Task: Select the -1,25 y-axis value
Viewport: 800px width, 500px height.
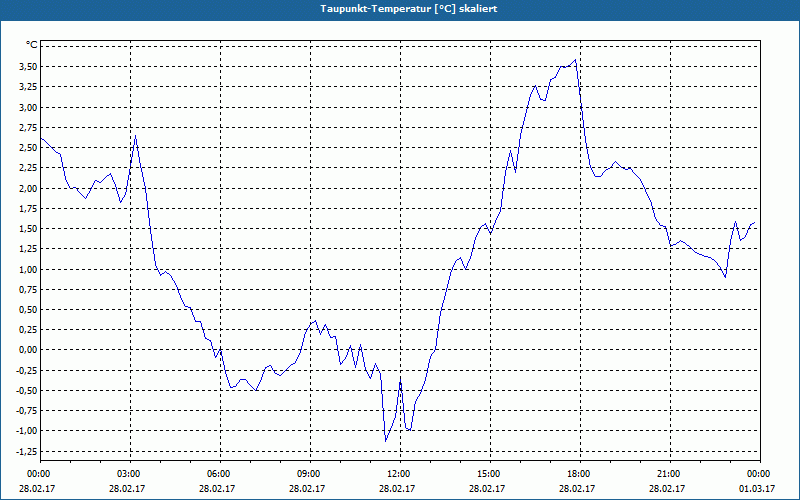Action: tap(27, 452)
